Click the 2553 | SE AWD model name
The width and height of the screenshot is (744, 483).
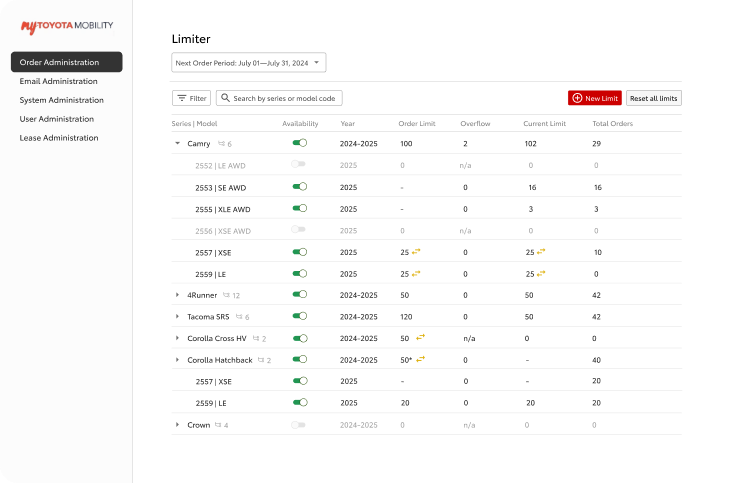[221, 188]
